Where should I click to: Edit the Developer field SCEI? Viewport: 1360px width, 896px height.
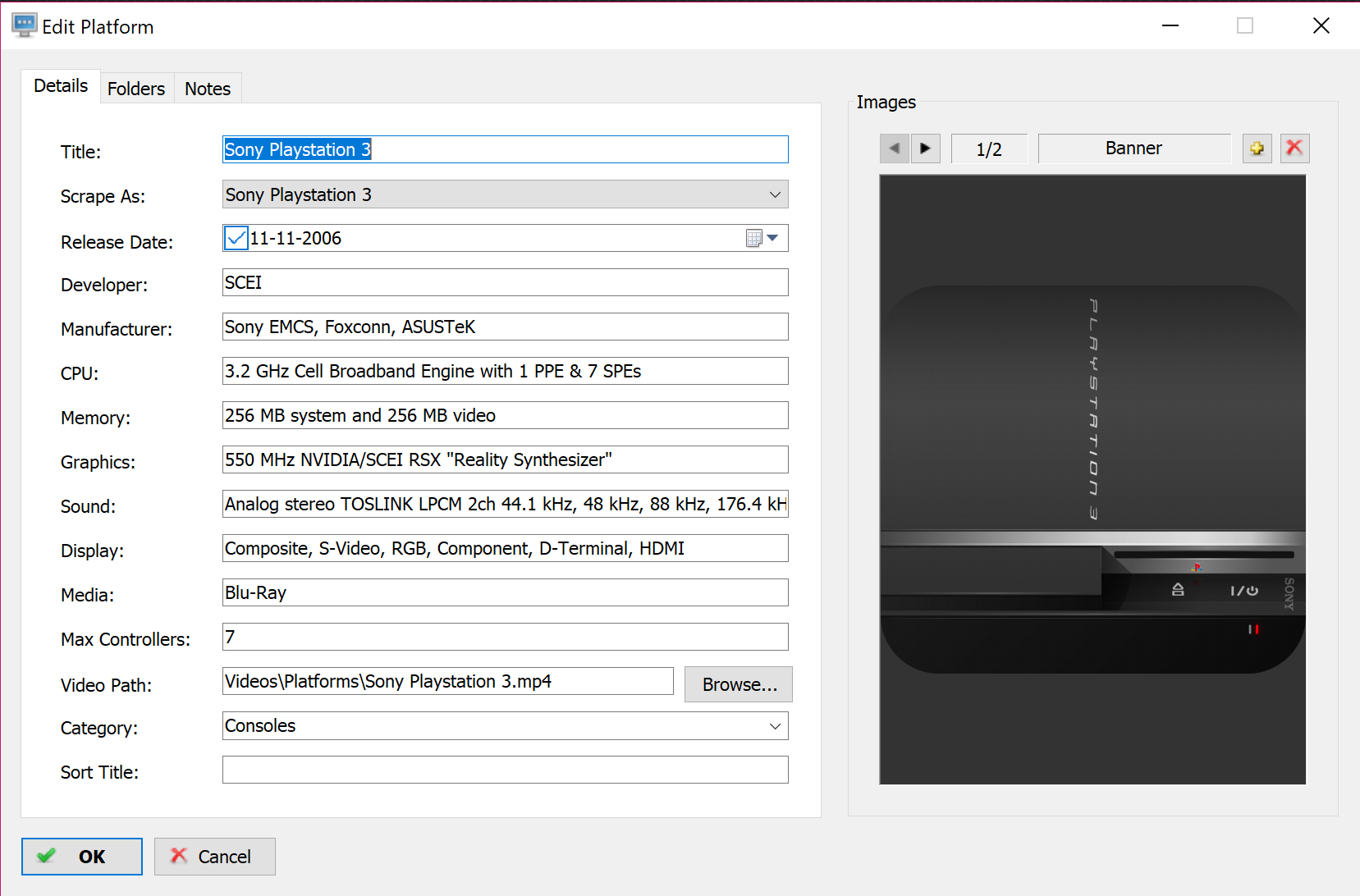506,282
